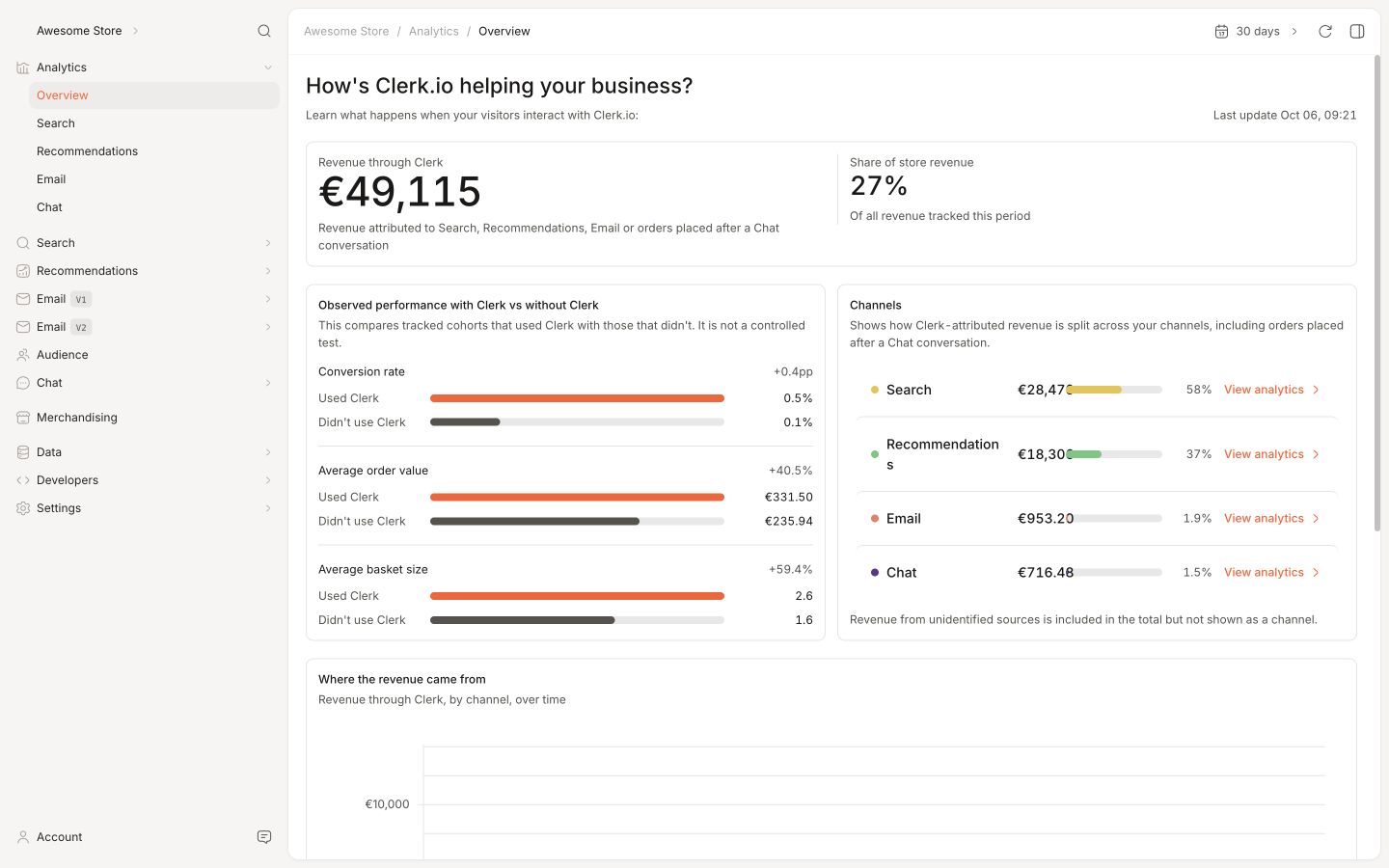The width and height of the screenshot is (1389, 868).
Task: Select Overview under Analytics
Action: pyautogui.click(x=154, y=95)
